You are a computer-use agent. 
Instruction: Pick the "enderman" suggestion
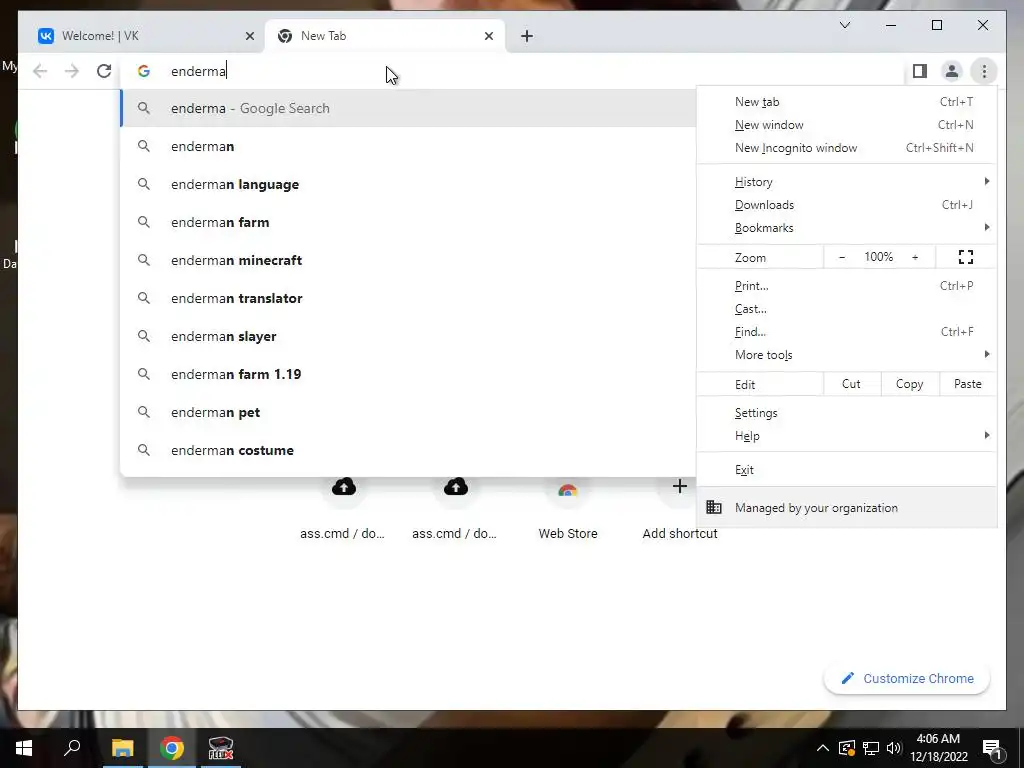point(408,146)
